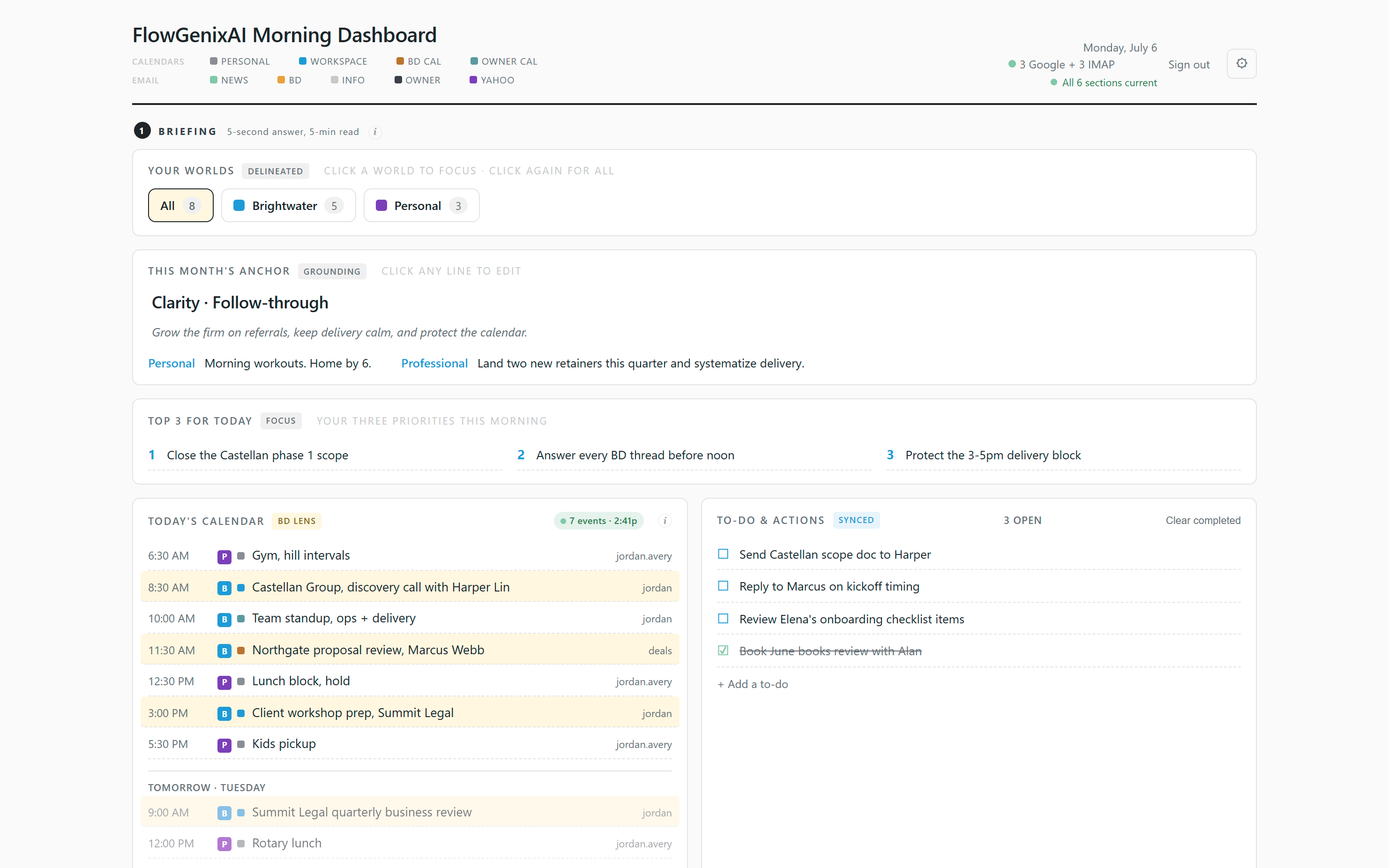Screen dimensions: 1389x868
Task: Edit the Grow the firm on referrals line
Action: (339, 332)
